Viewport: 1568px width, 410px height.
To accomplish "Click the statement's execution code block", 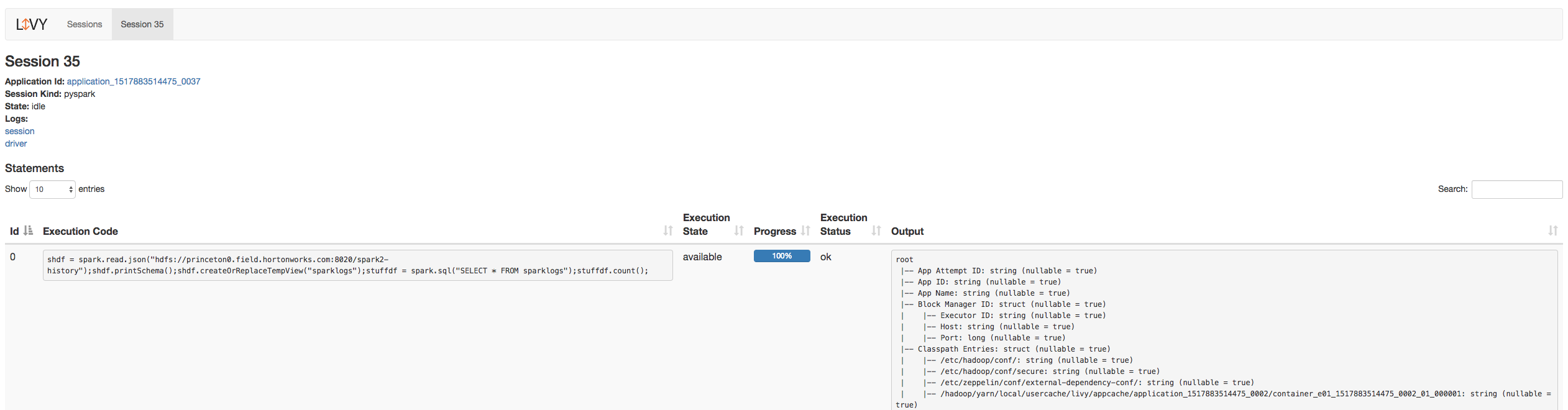I will (357, 265).
